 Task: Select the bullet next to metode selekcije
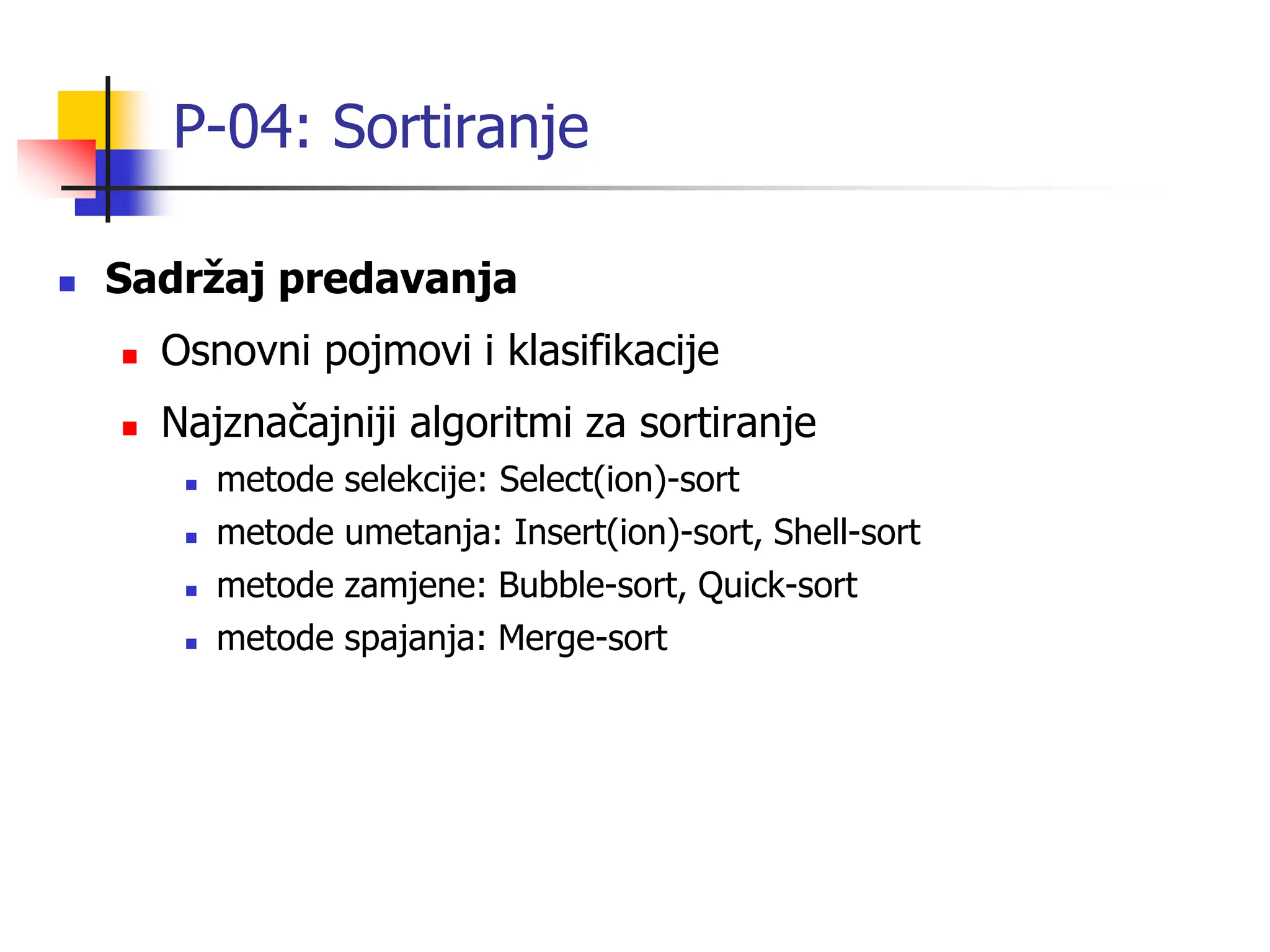pos(191,485)
